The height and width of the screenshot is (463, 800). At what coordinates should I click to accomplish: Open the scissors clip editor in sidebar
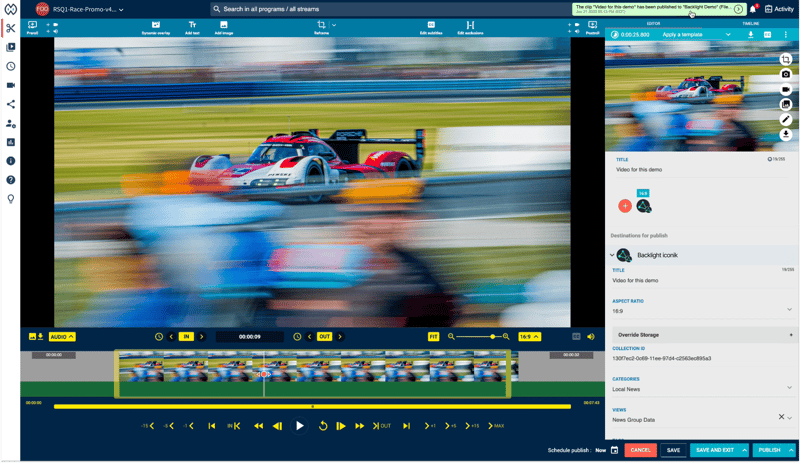(x=10, y=28)
